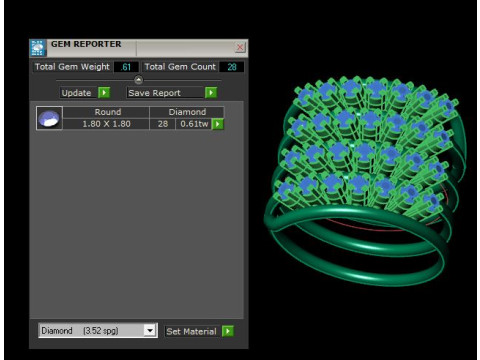Viewport: 480px width, 360px height.
Task: Click the green arrow next to Save Report
Action: pyautogui.click(x=211, y=93)
